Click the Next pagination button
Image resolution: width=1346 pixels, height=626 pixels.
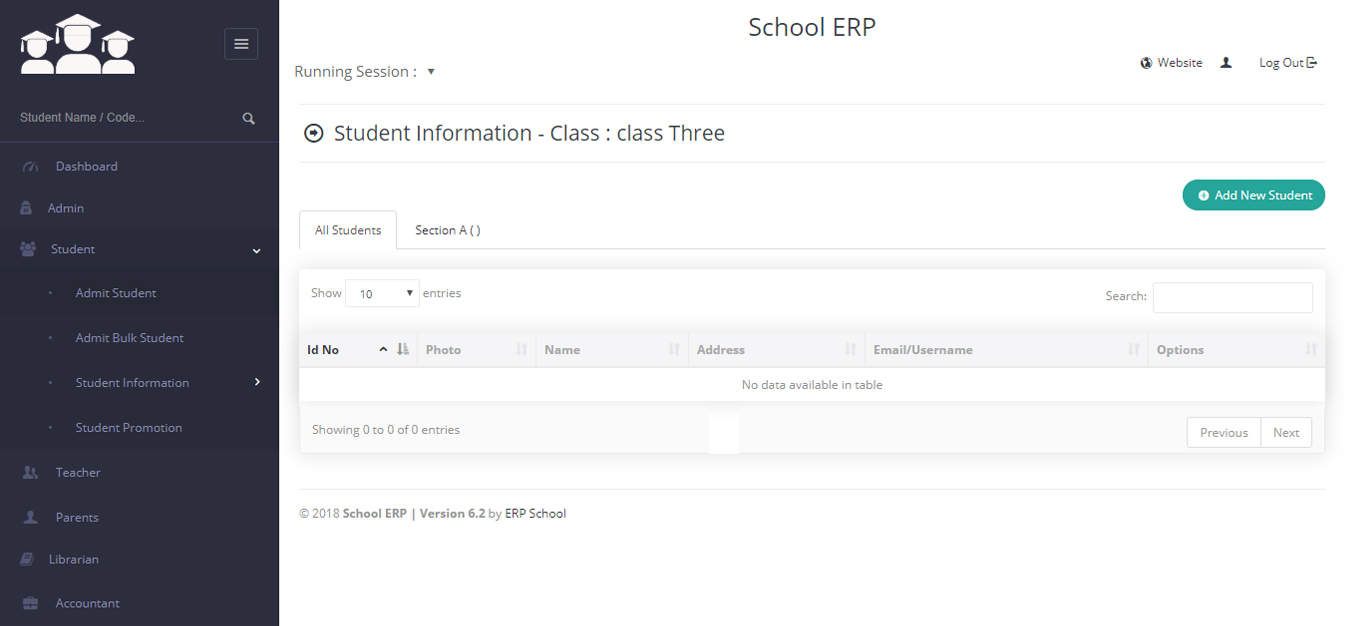[x=1286, y=433]
